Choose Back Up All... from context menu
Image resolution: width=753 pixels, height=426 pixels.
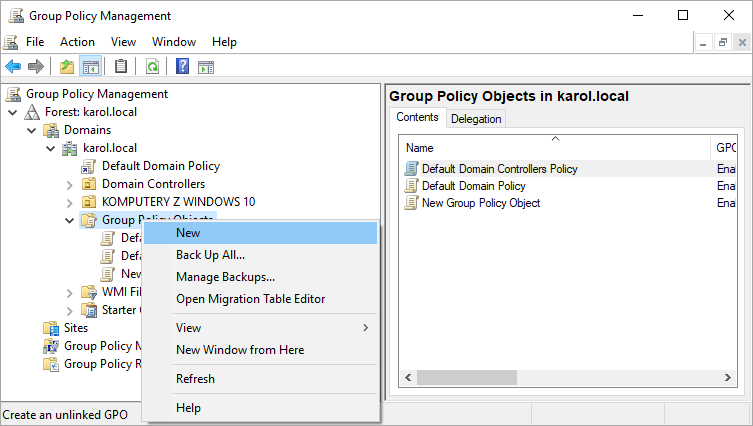pyautogui.click(x=210, y=255)
